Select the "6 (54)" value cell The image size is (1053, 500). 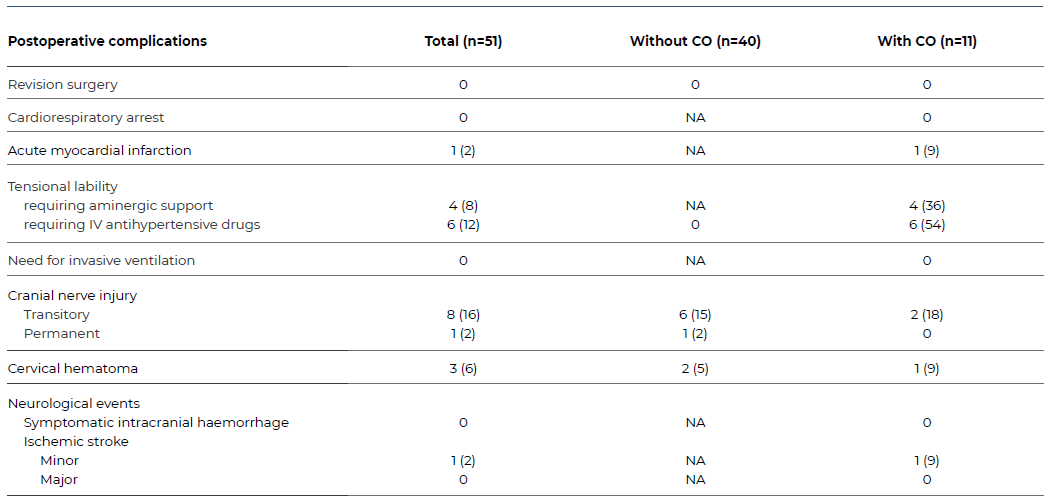[926, 225]
